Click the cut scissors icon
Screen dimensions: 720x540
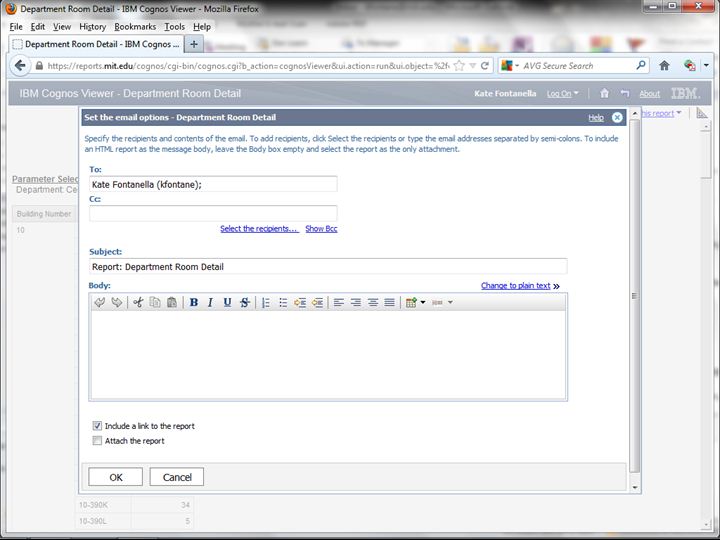138,302
